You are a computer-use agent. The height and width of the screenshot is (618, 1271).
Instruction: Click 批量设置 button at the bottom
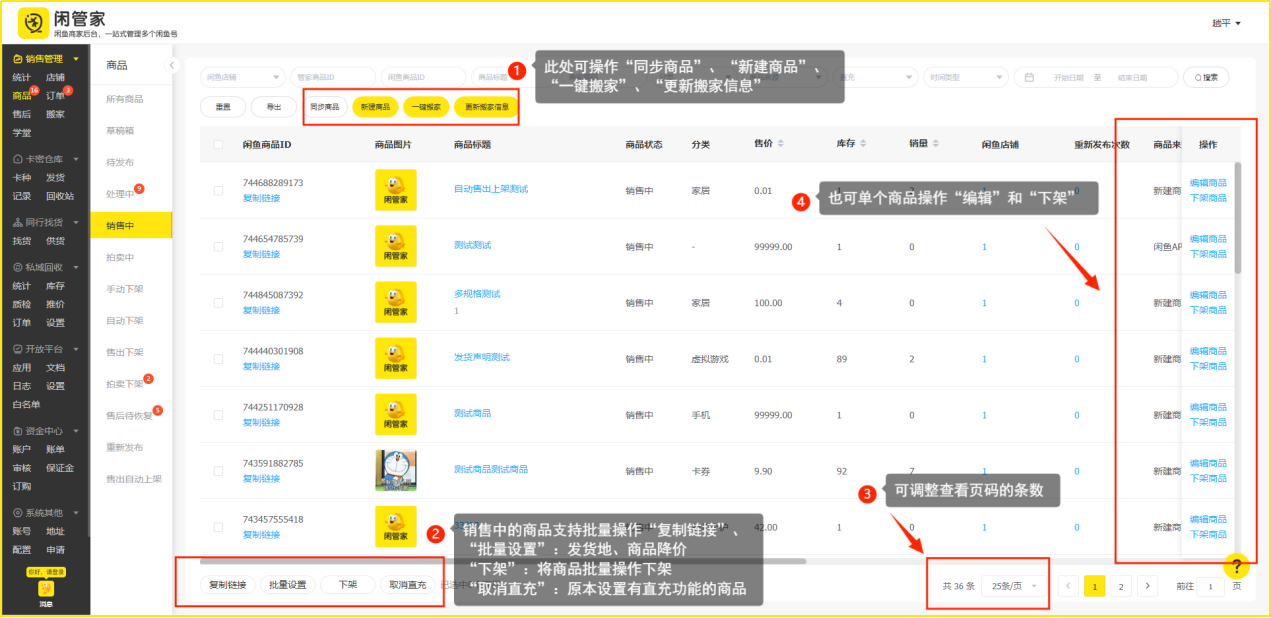289,585
